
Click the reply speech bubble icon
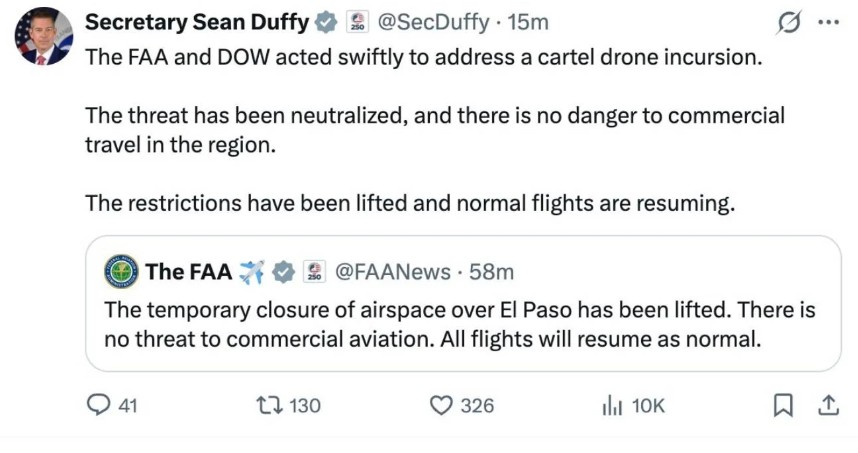click(99, 405)
